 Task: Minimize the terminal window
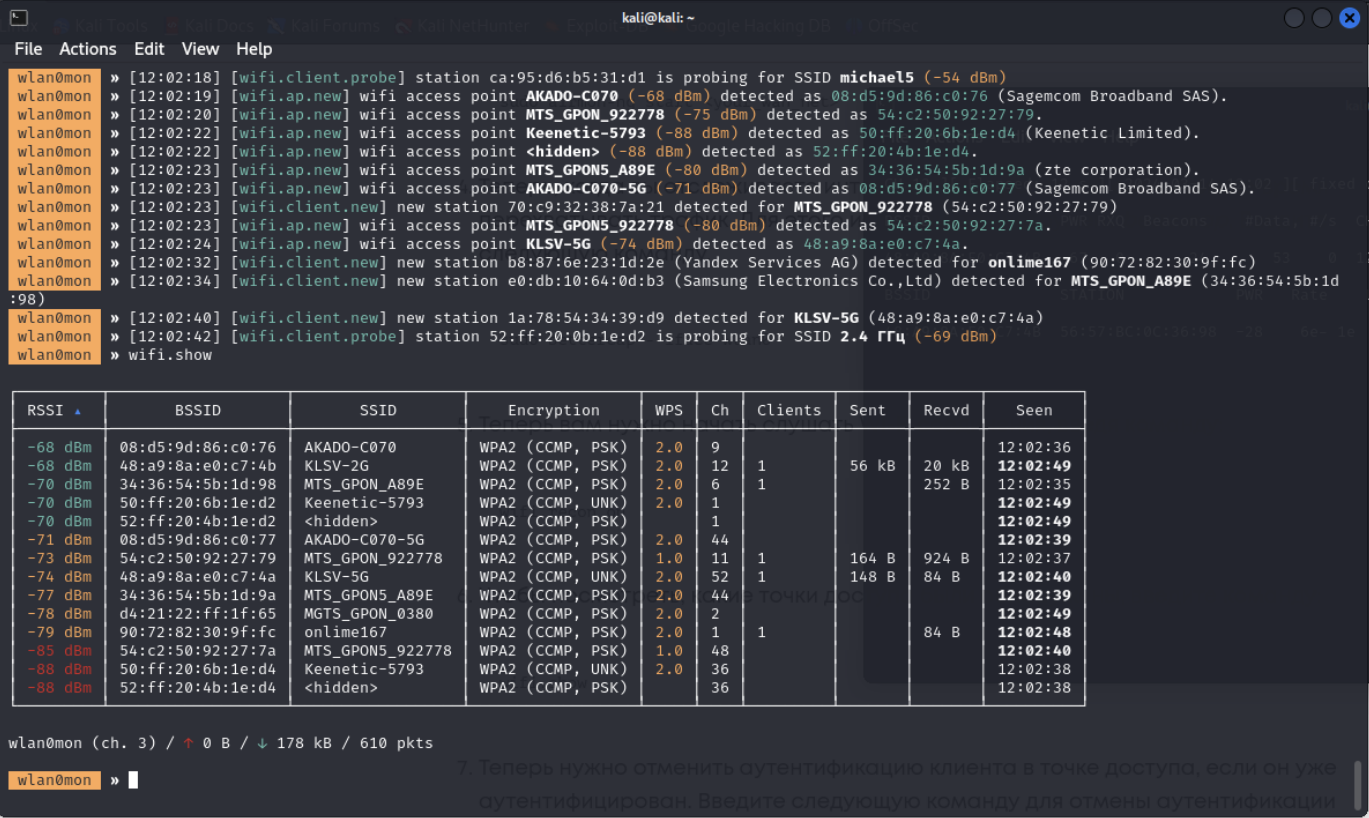click(x=1294, y=18)
